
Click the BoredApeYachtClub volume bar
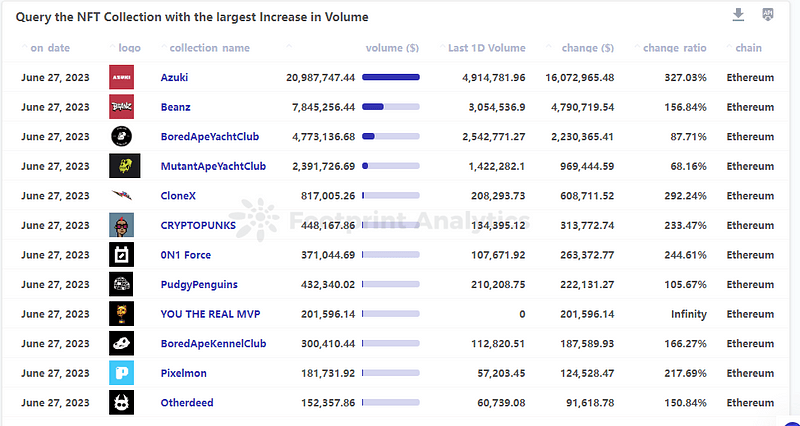(x=391, y=137)
